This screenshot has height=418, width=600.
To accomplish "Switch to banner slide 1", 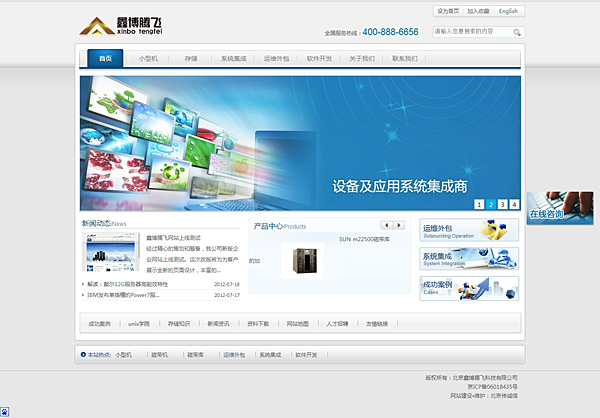I will pos(479,204).
